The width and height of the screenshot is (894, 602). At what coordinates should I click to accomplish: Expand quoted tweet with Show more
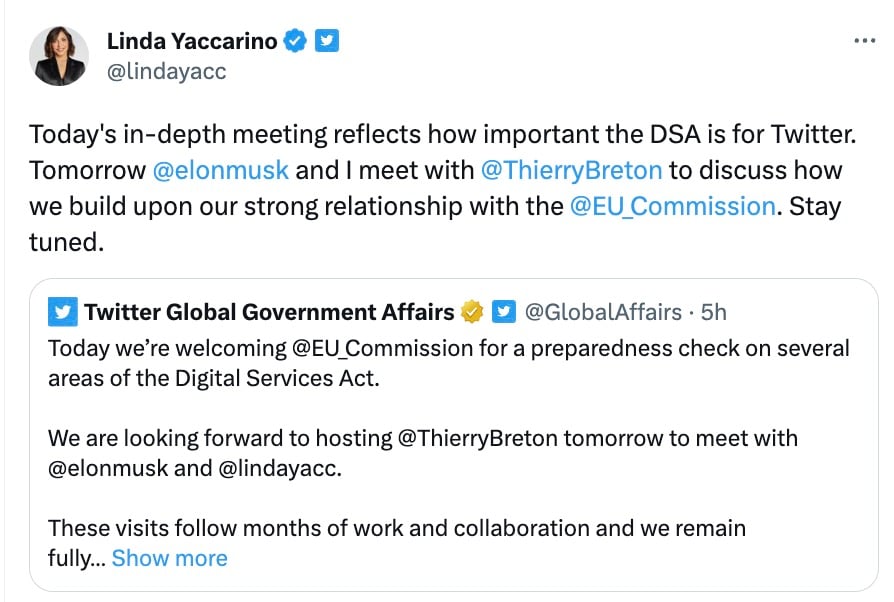169,558
